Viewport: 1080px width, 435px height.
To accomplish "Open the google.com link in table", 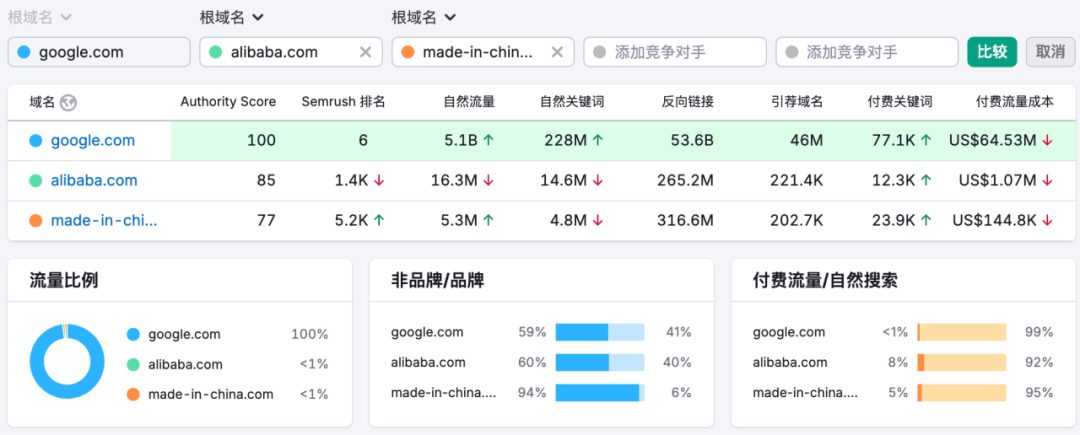I will click(x=93, y=140).
